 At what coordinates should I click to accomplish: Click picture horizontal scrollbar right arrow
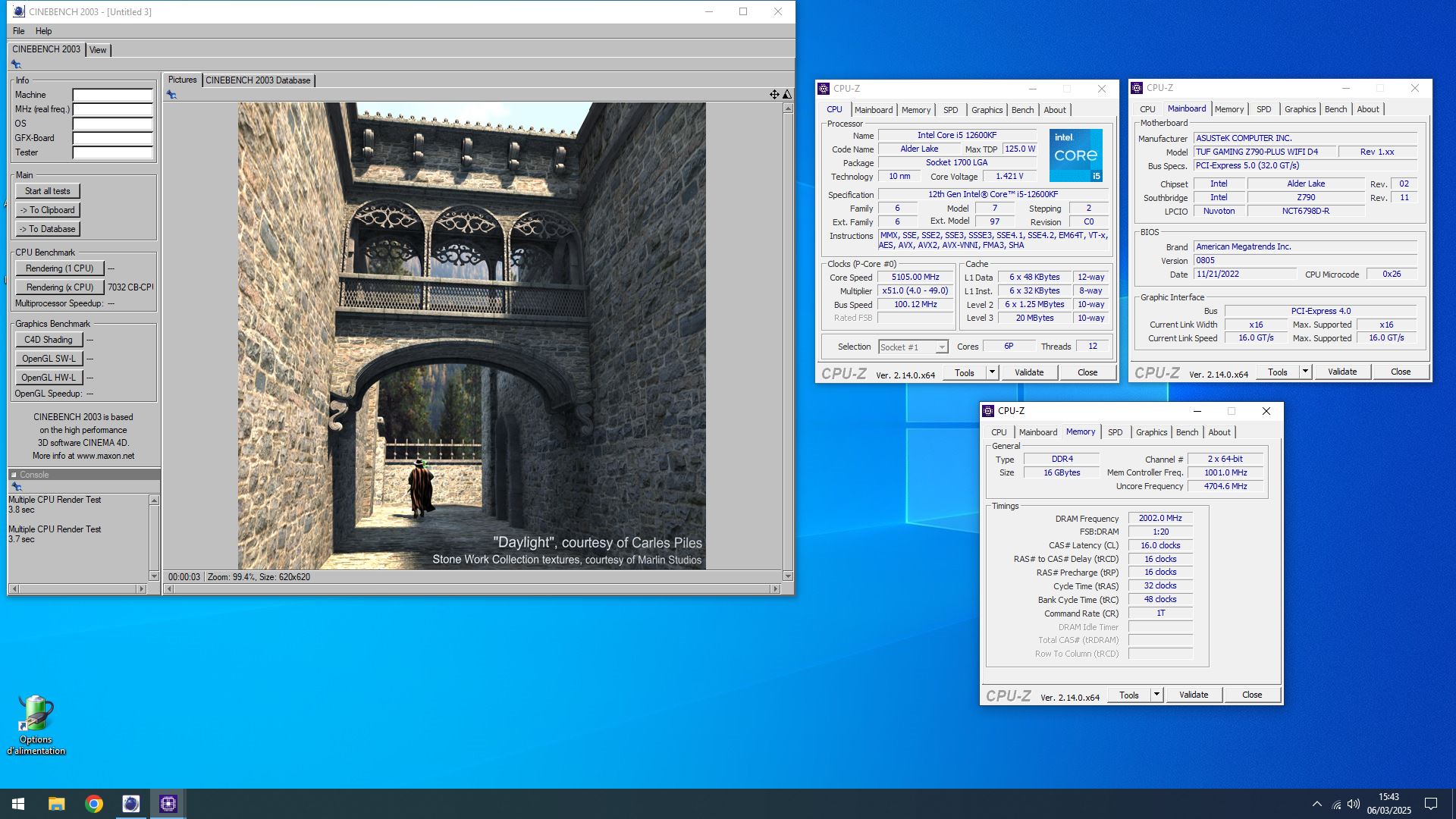pyautogui.click(x=775, y=589)
